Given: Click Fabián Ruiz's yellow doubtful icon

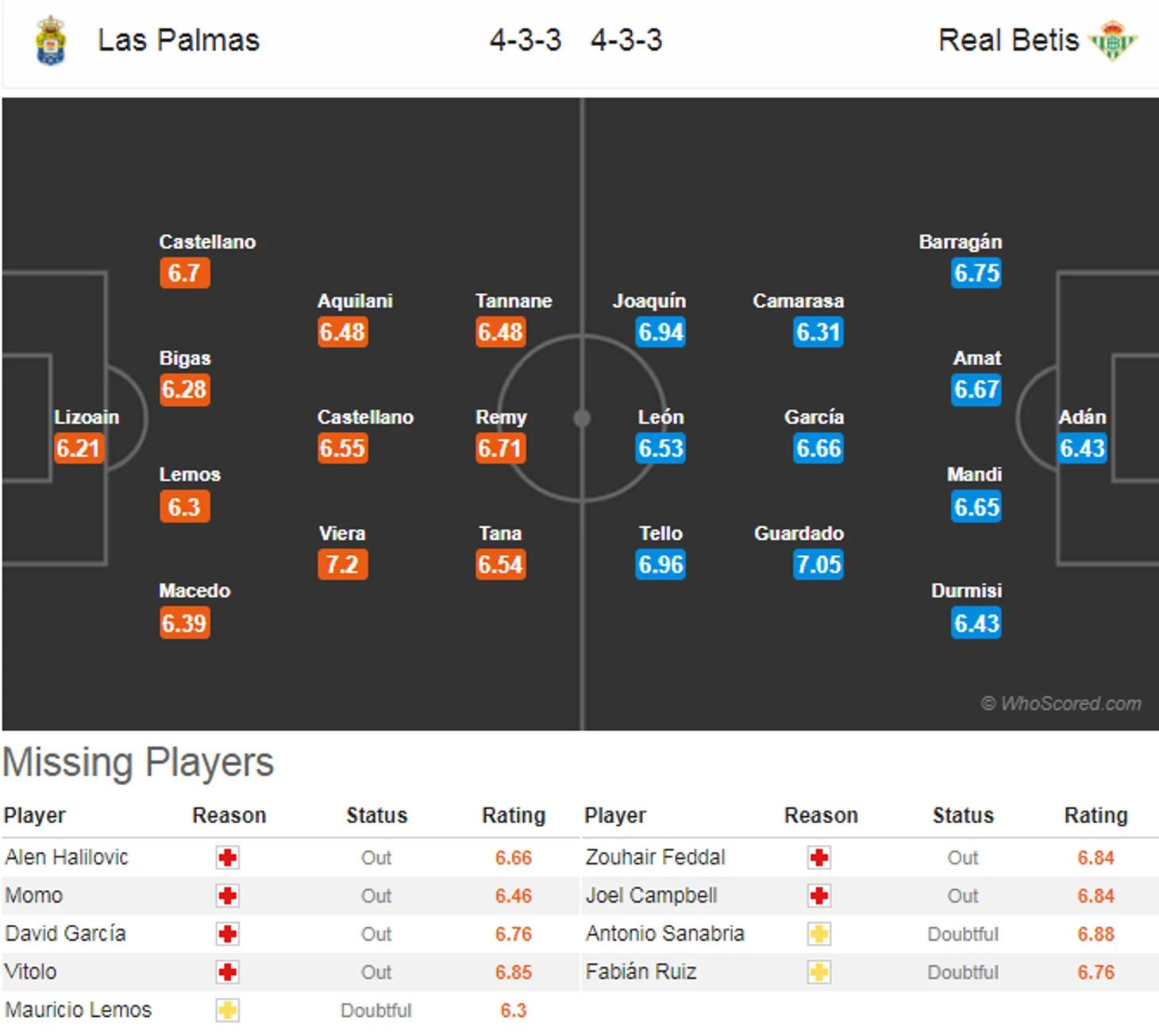Looking at the screenshot, I should 819,972.
